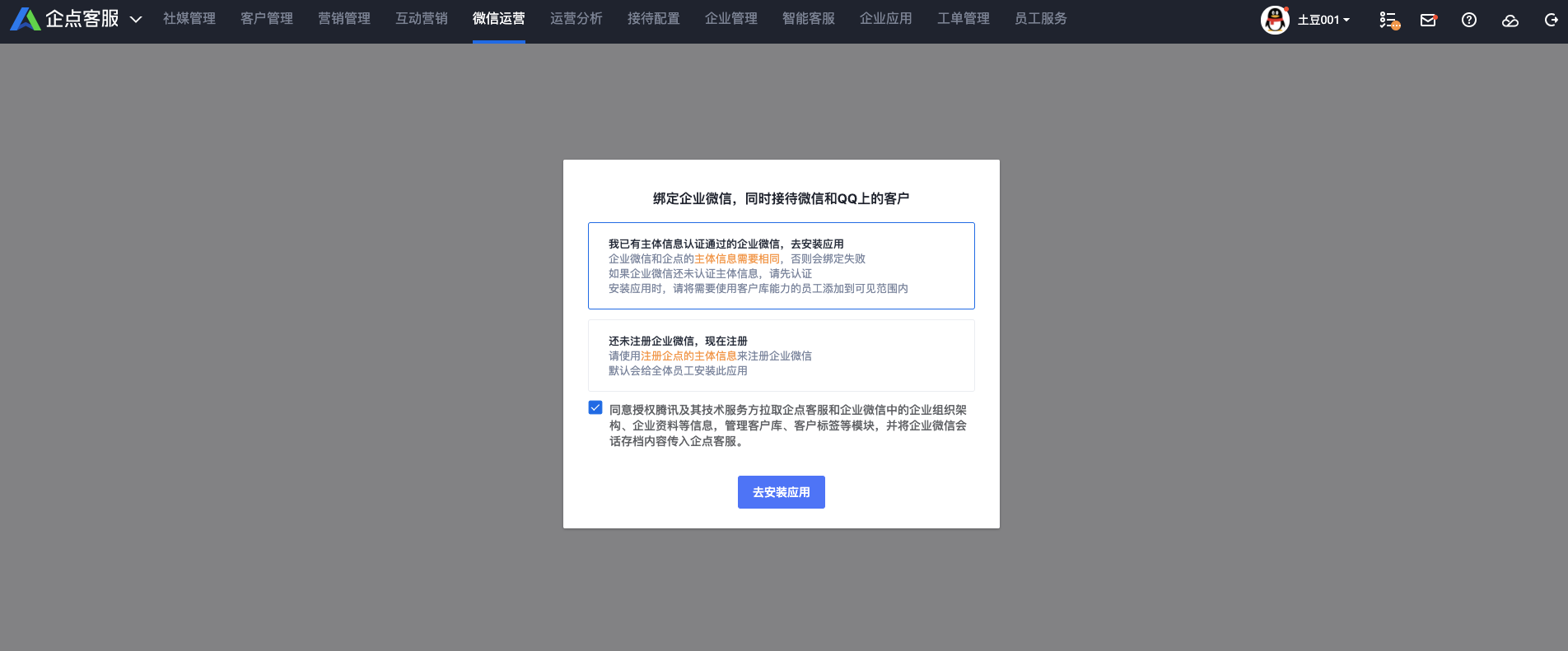Go to 互动营销 in the navigation bar
This screenshot has height=651, width=1568.
(x=422, y=19)
